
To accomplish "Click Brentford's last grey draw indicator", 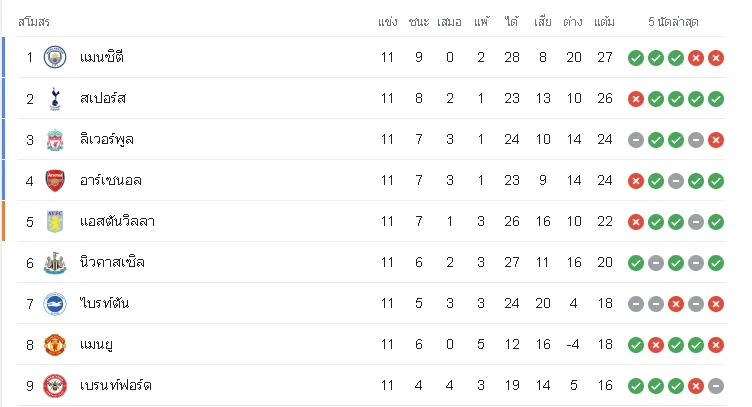I will (x=716, y=386).
